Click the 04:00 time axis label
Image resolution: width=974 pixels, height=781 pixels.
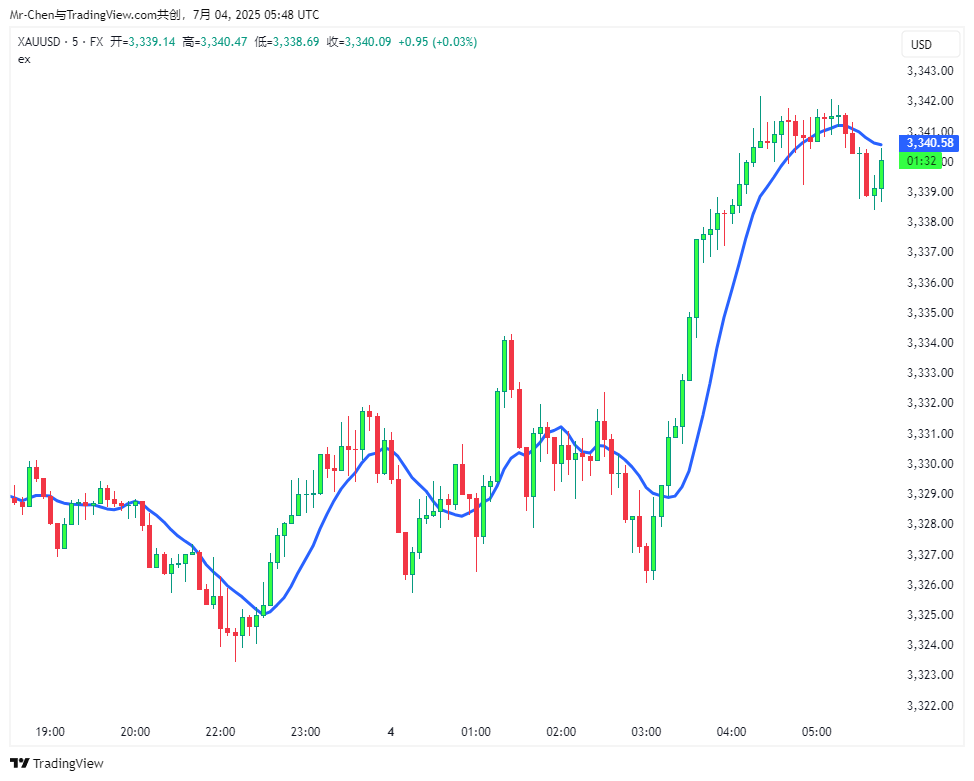731,731
